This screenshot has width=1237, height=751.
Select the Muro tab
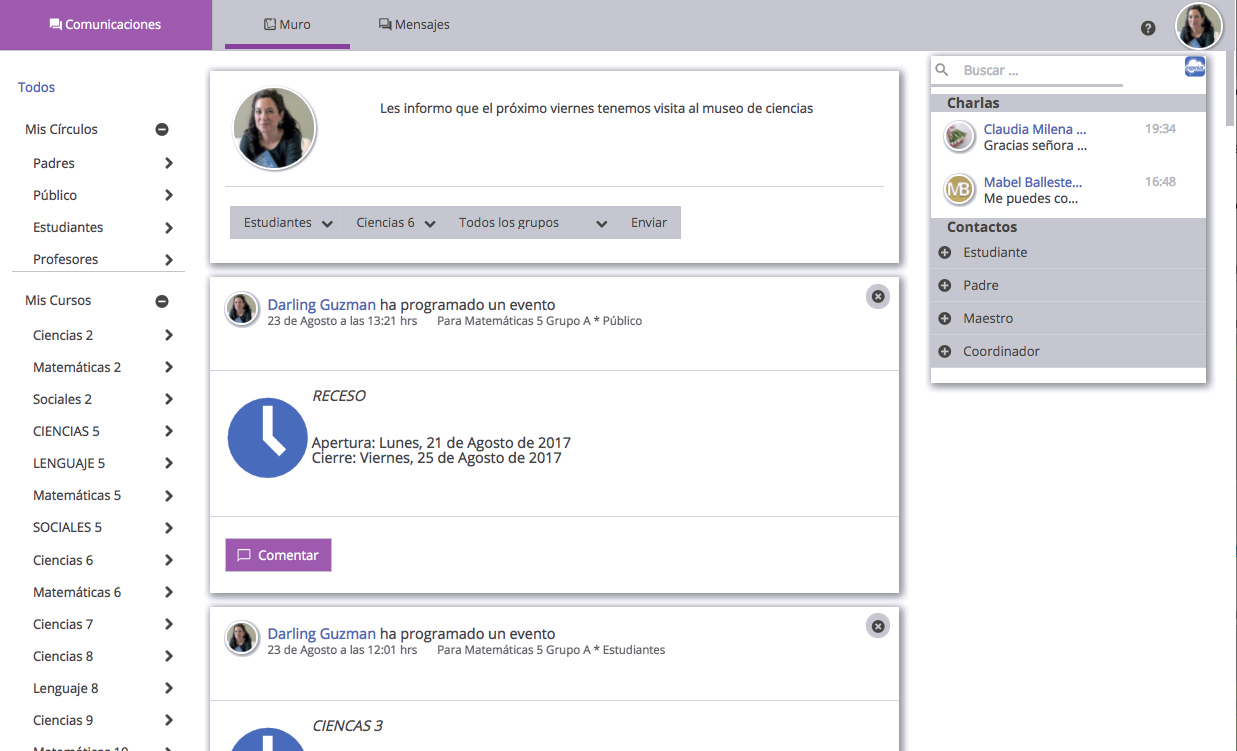pos(287,25)
